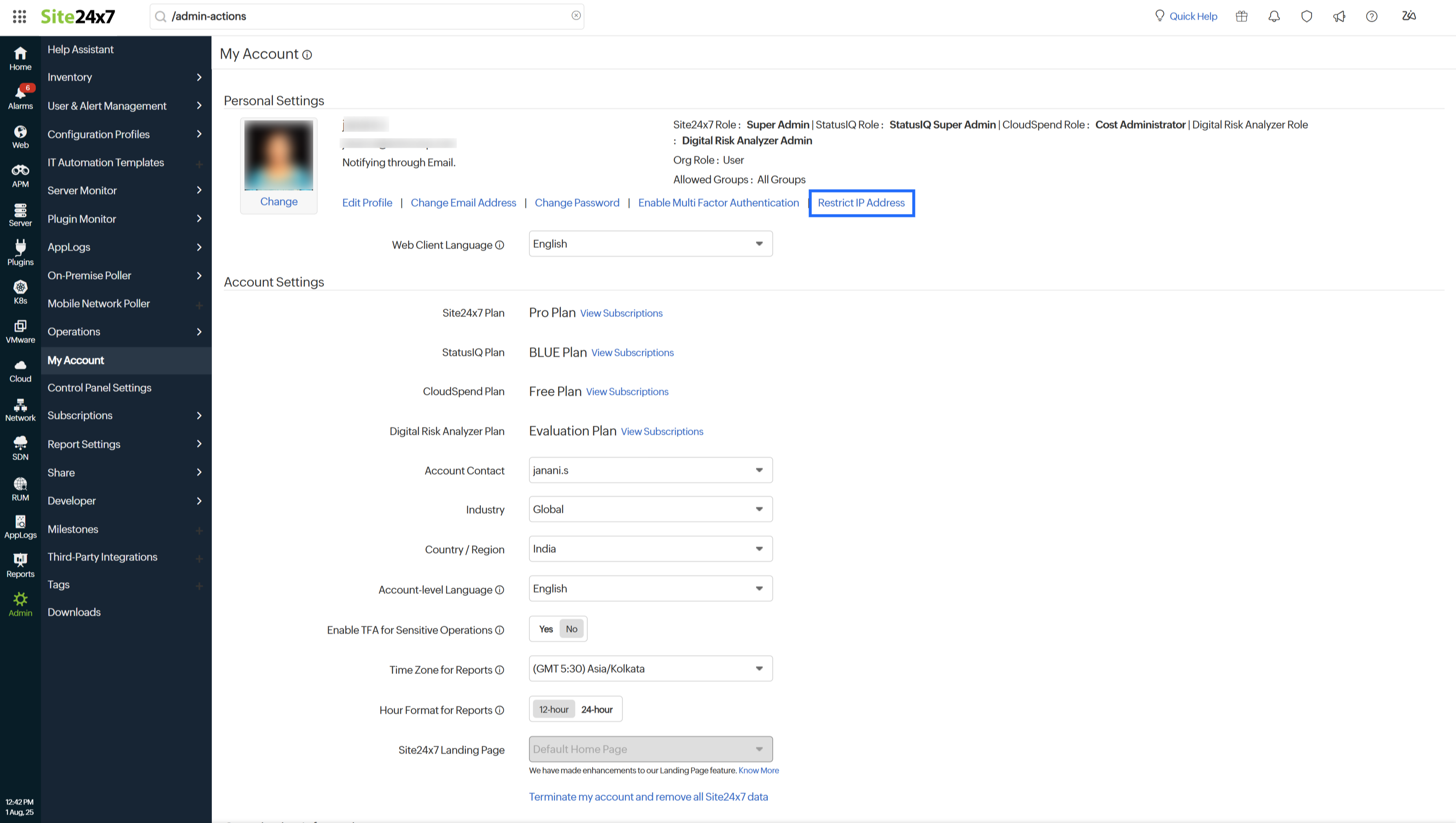Open the Downloads menu item

[x=74, y=612]
